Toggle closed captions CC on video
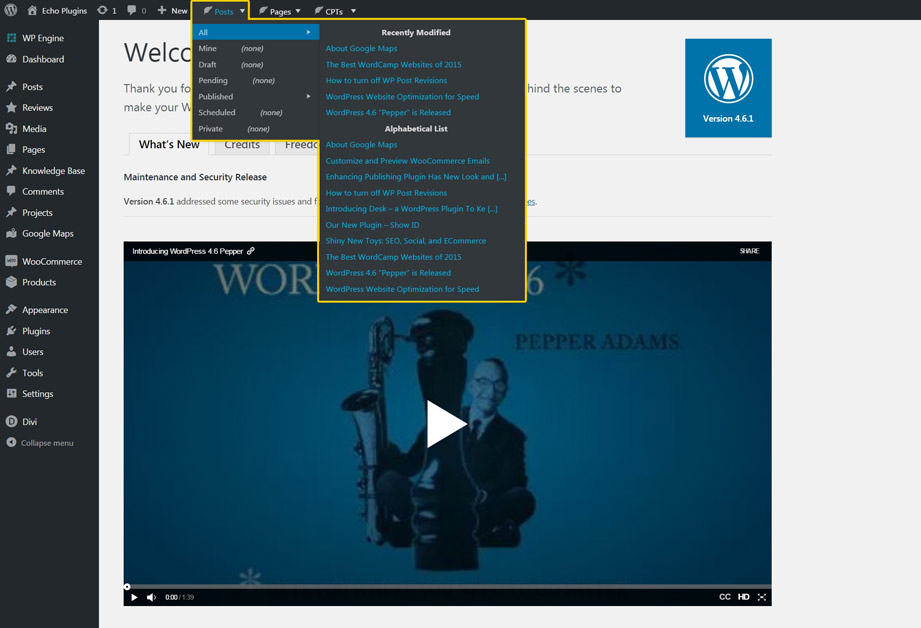Image resolution: width=921 pixels, height=628 pixels. pos(725,597)
